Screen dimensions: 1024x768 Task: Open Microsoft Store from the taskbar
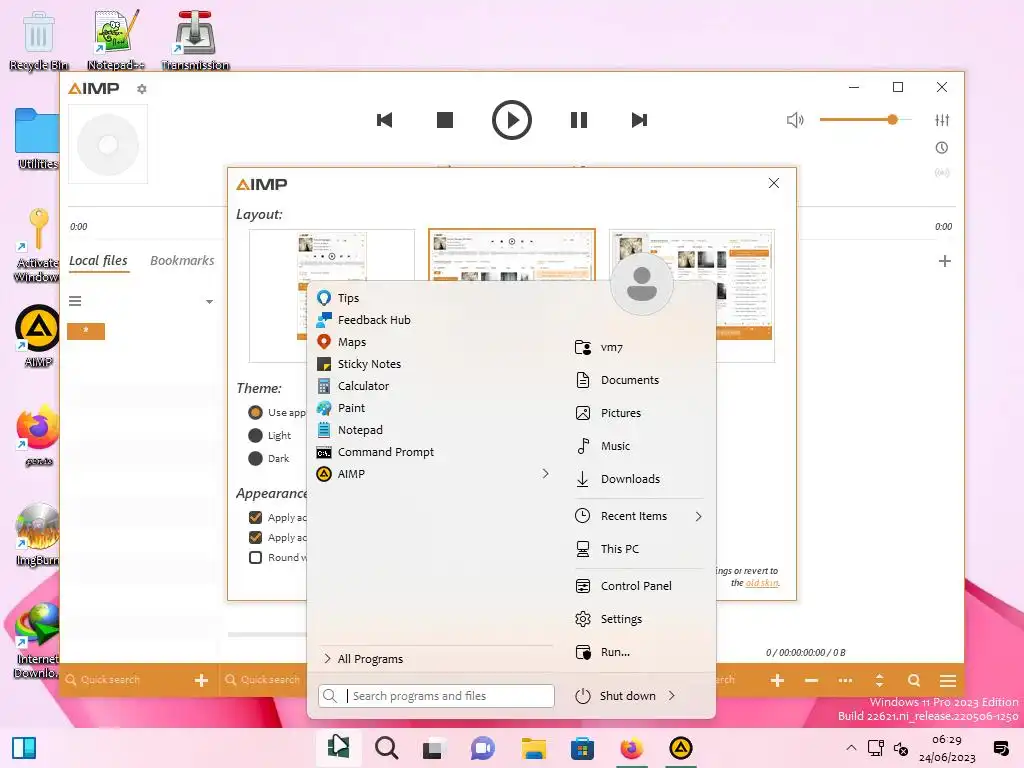(583, 748)
